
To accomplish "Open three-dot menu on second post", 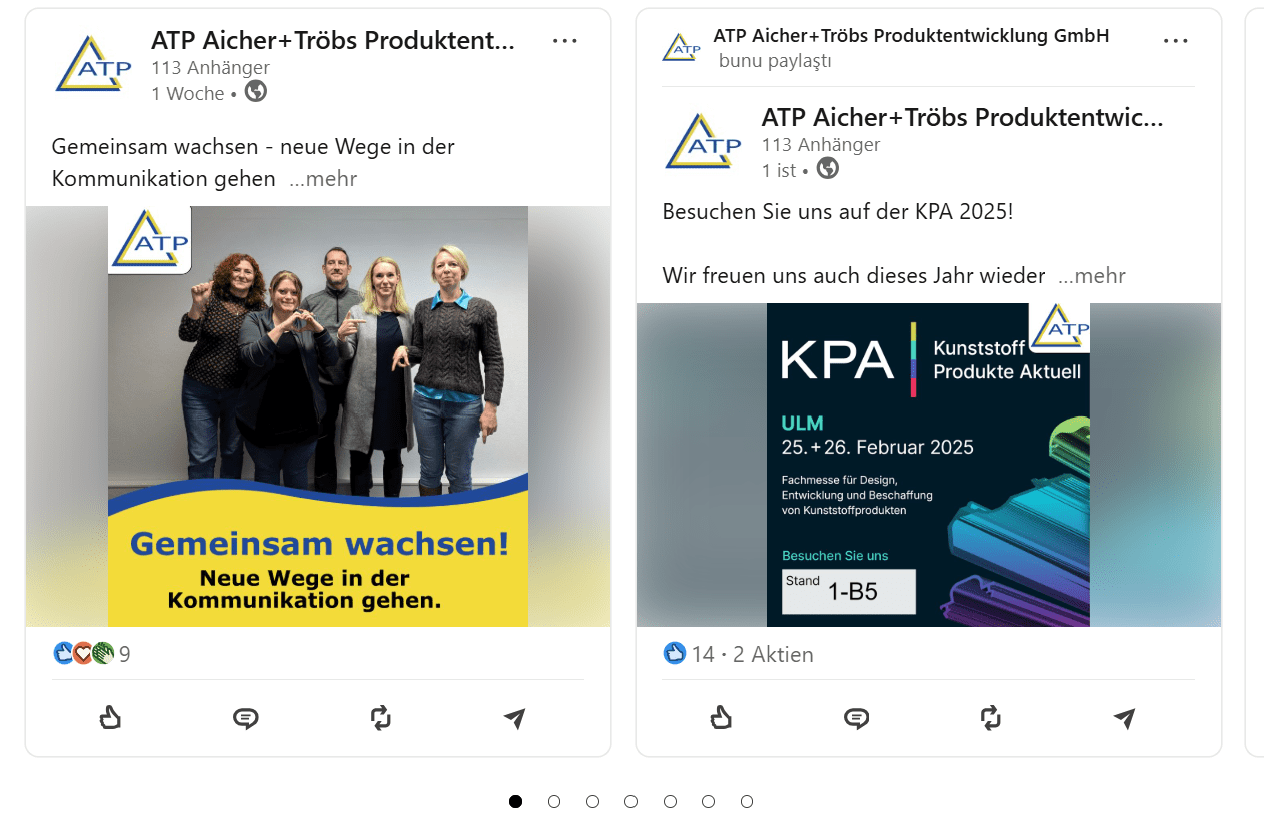I will pyautogui.click(x=1176, y=41).
